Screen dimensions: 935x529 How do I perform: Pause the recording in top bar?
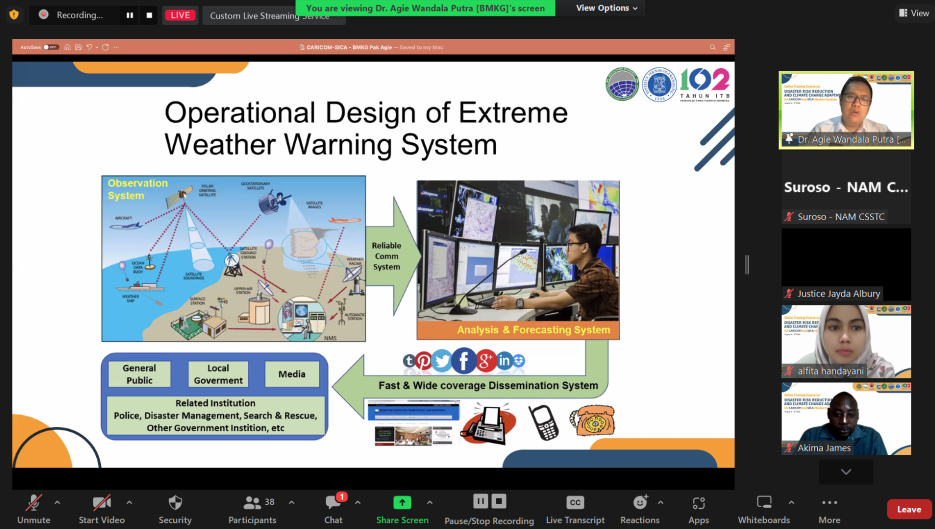point(129,16)
